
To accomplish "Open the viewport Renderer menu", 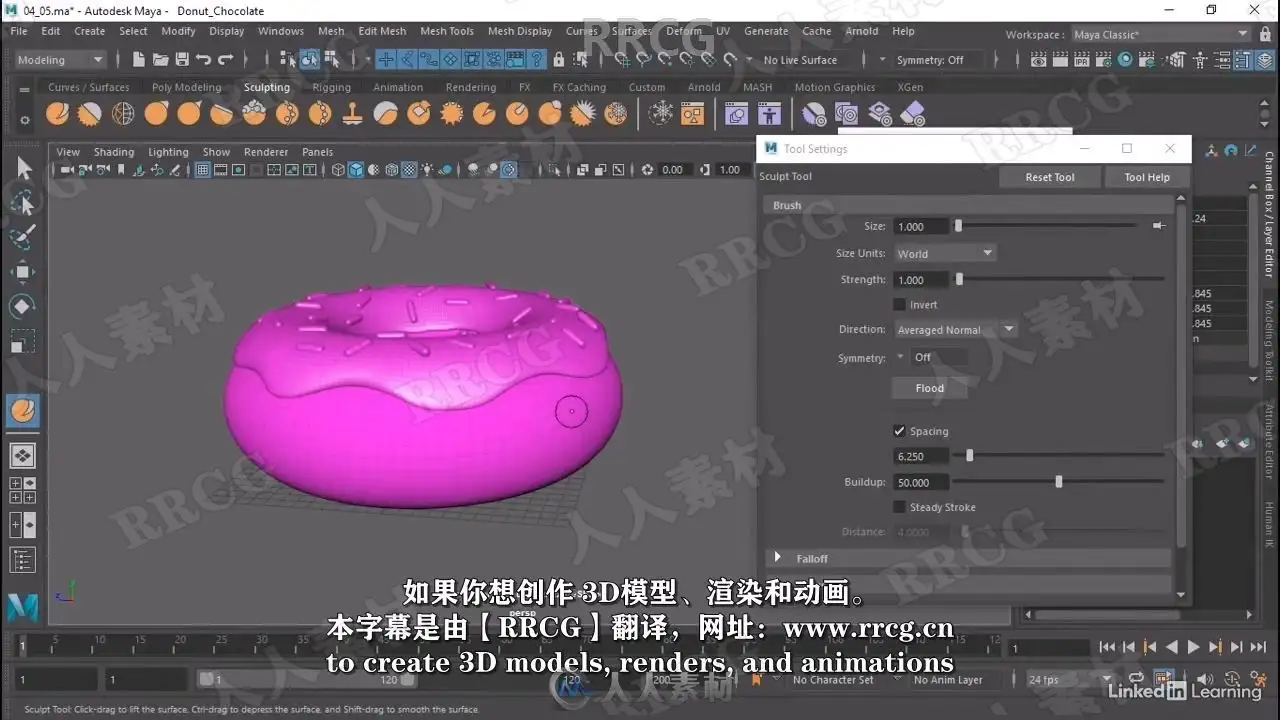I will (266, 152).
